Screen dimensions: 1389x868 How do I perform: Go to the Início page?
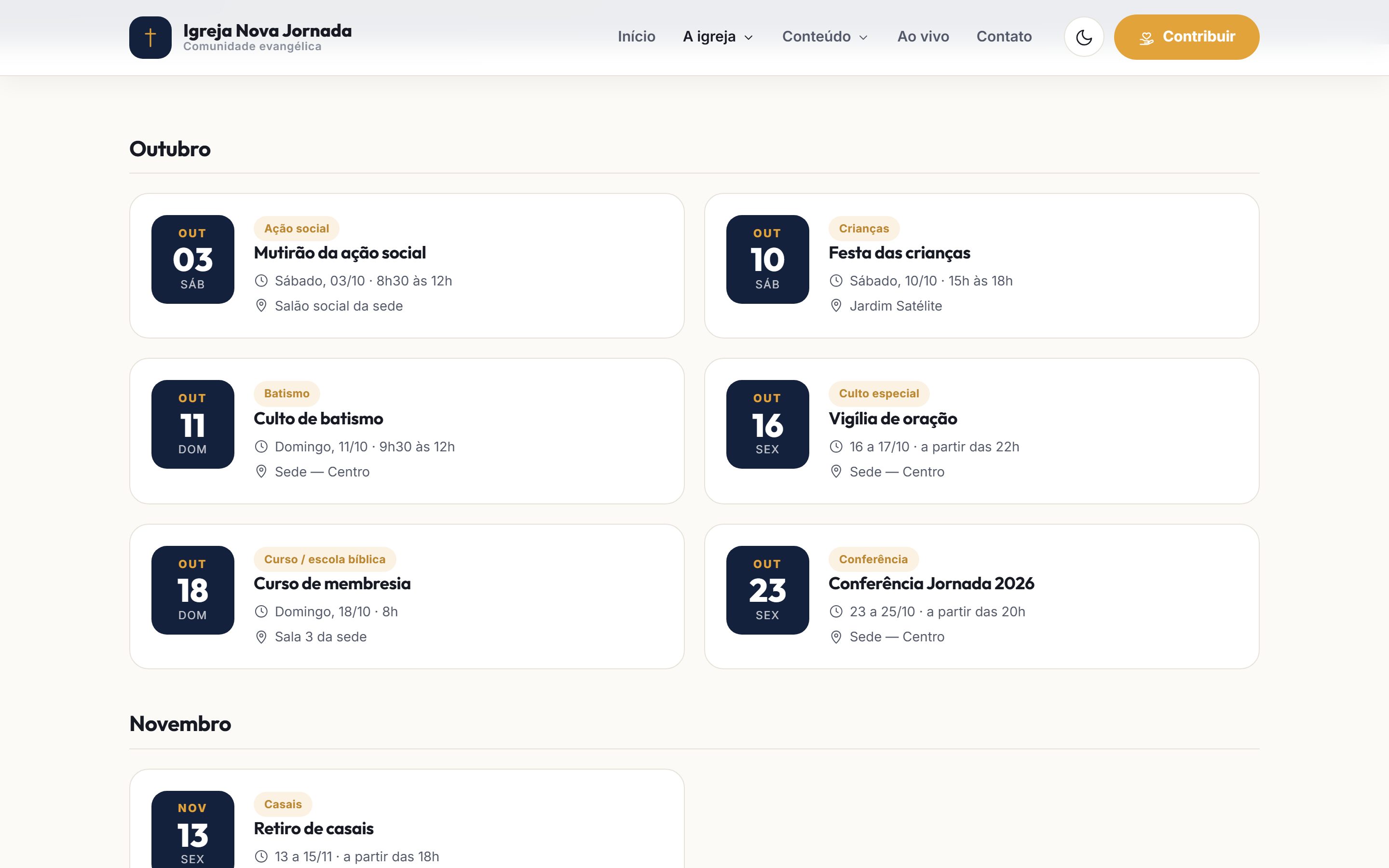click(637, 37)
